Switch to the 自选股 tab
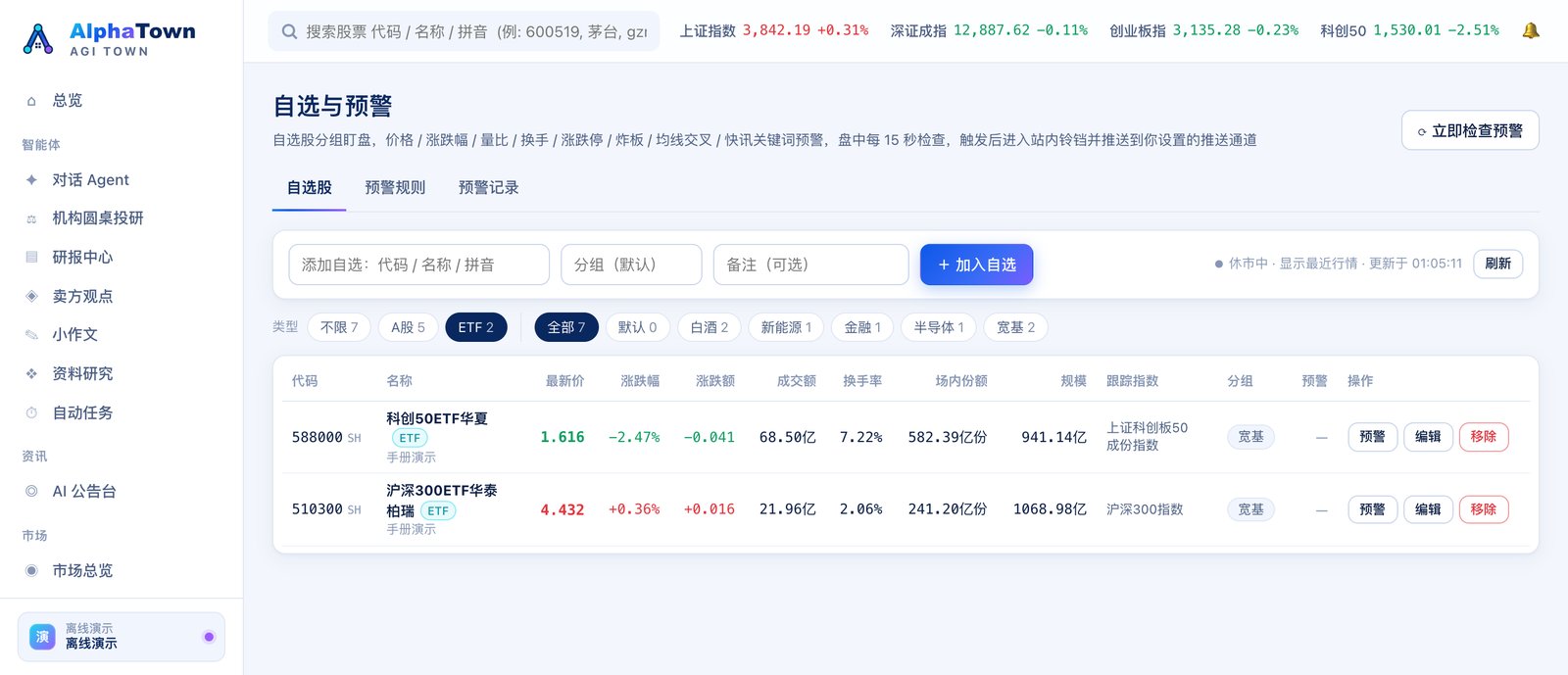 coord(309,188)
